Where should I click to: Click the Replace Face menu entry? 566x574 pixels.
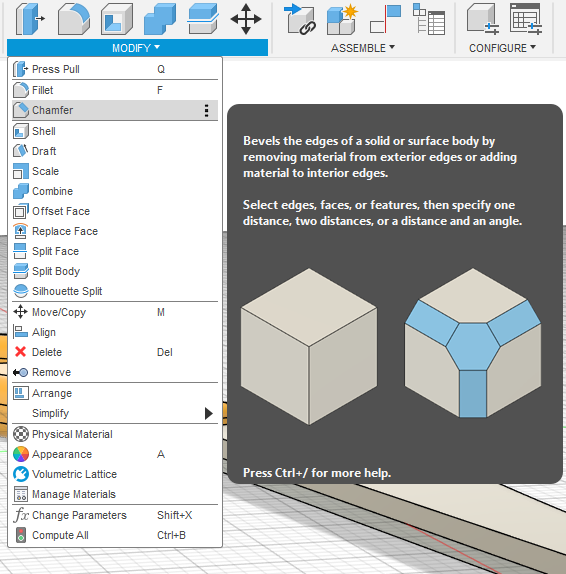[x=115, y=231]
